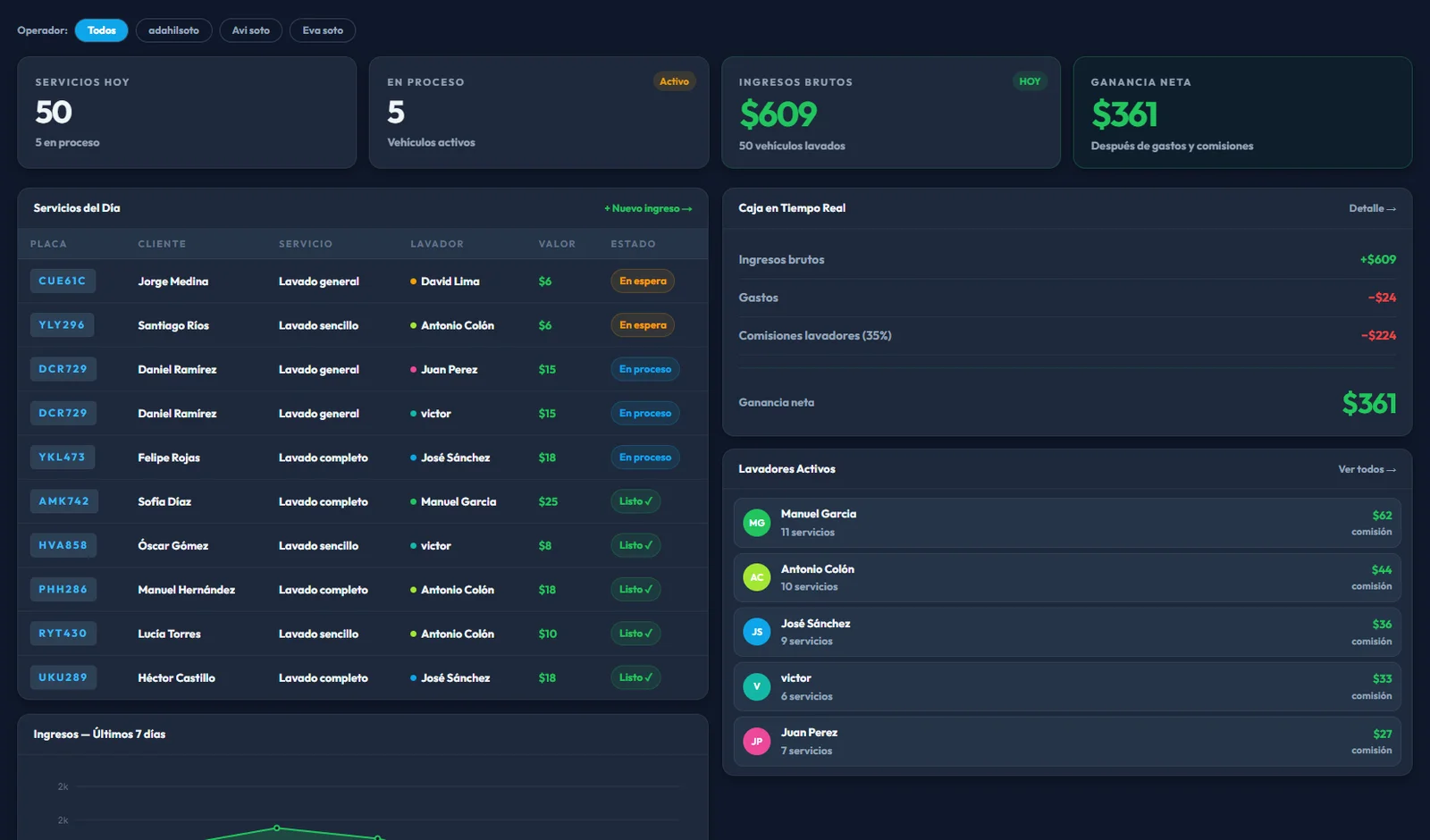This screenshot has height=840, width=1430.
Task: Click the Nuevo ingreso link
Action: (x=648, y=208)
